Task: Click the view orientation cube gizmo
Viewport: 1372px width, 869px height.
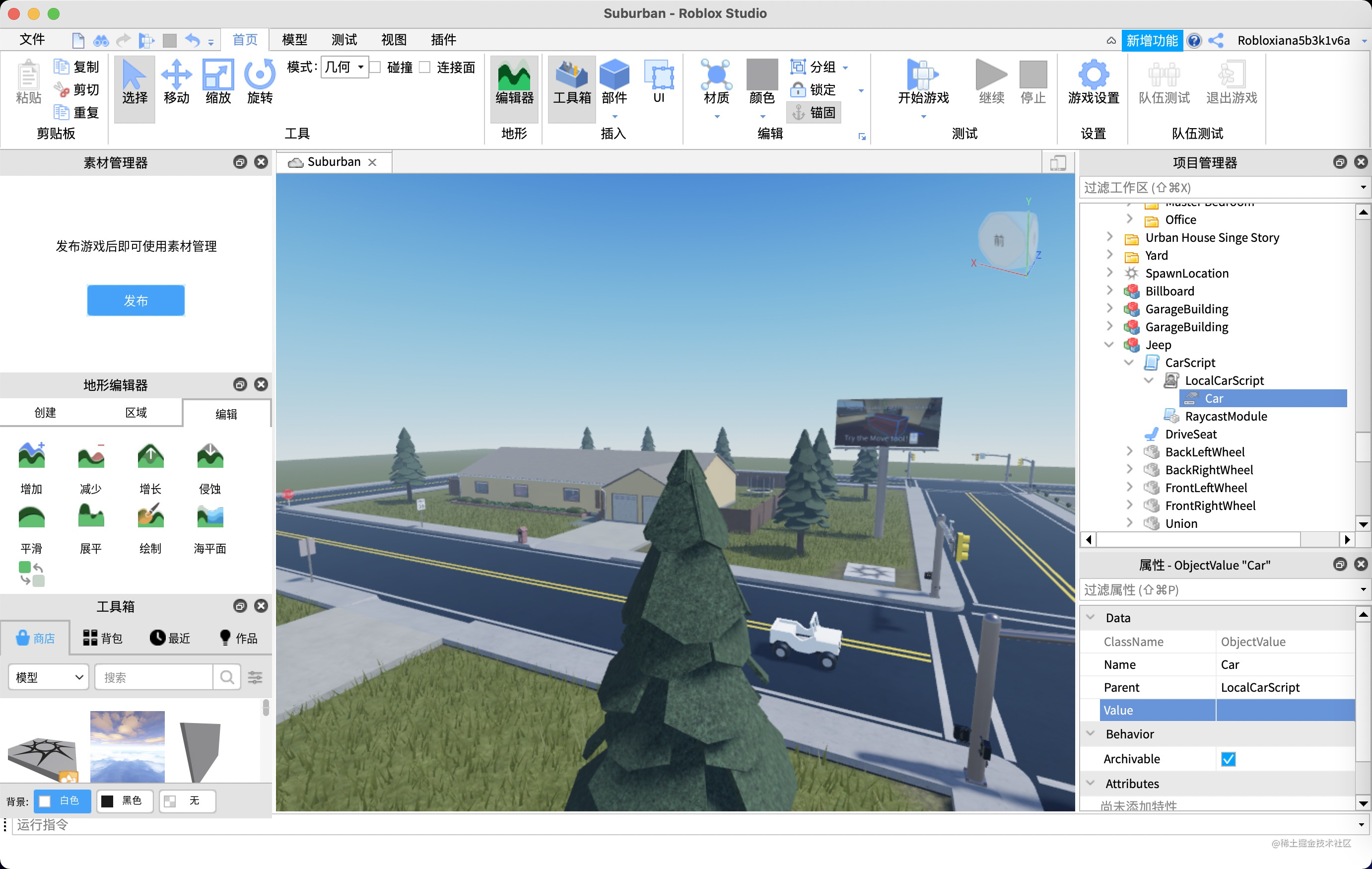Action: (x=1007, y=240)
